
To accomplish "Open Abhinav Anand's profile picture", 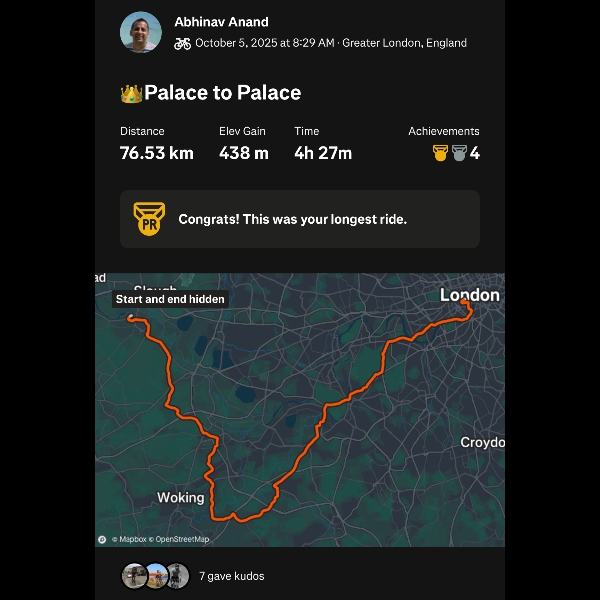I will 140,32.
